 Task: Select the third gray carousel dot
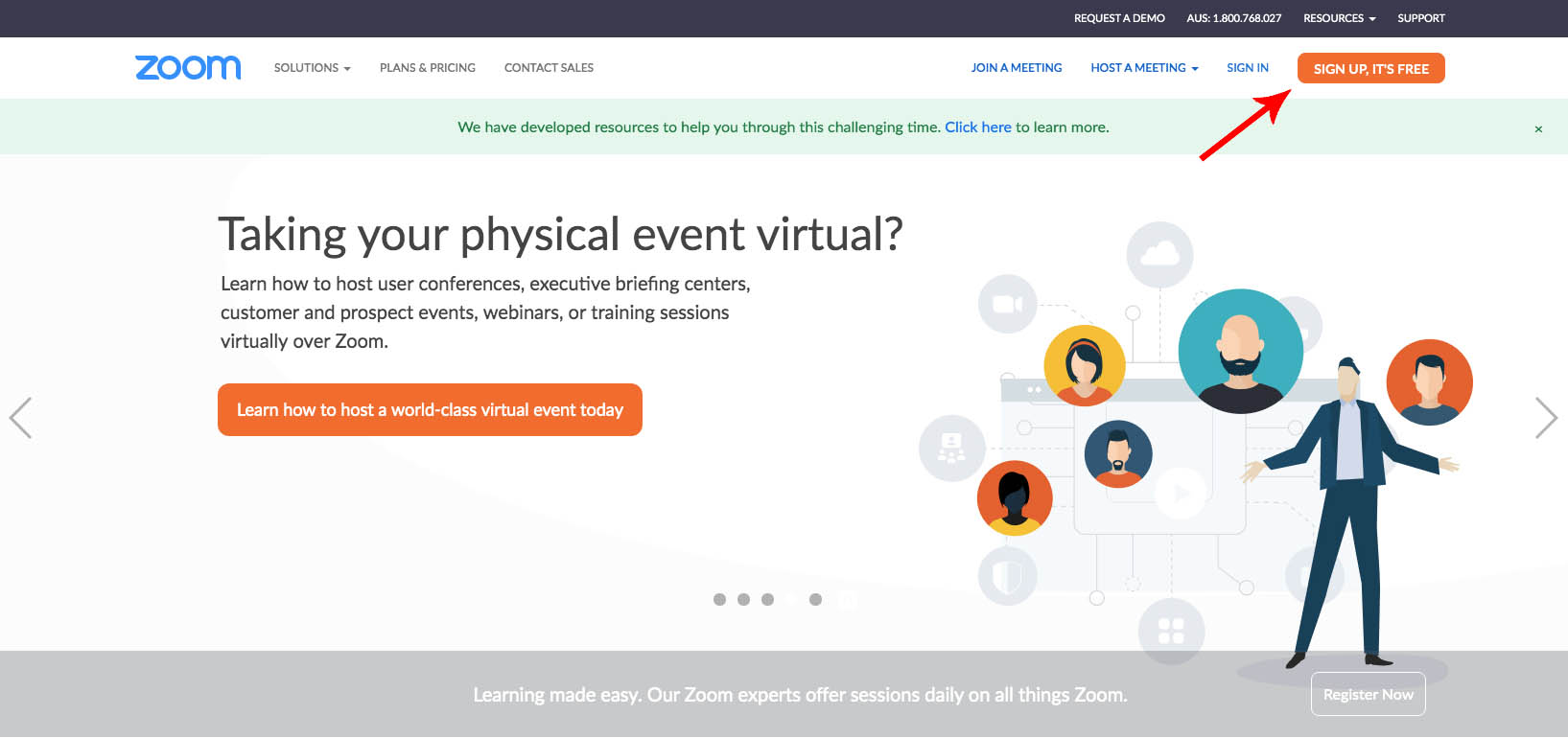click(767, 599)
